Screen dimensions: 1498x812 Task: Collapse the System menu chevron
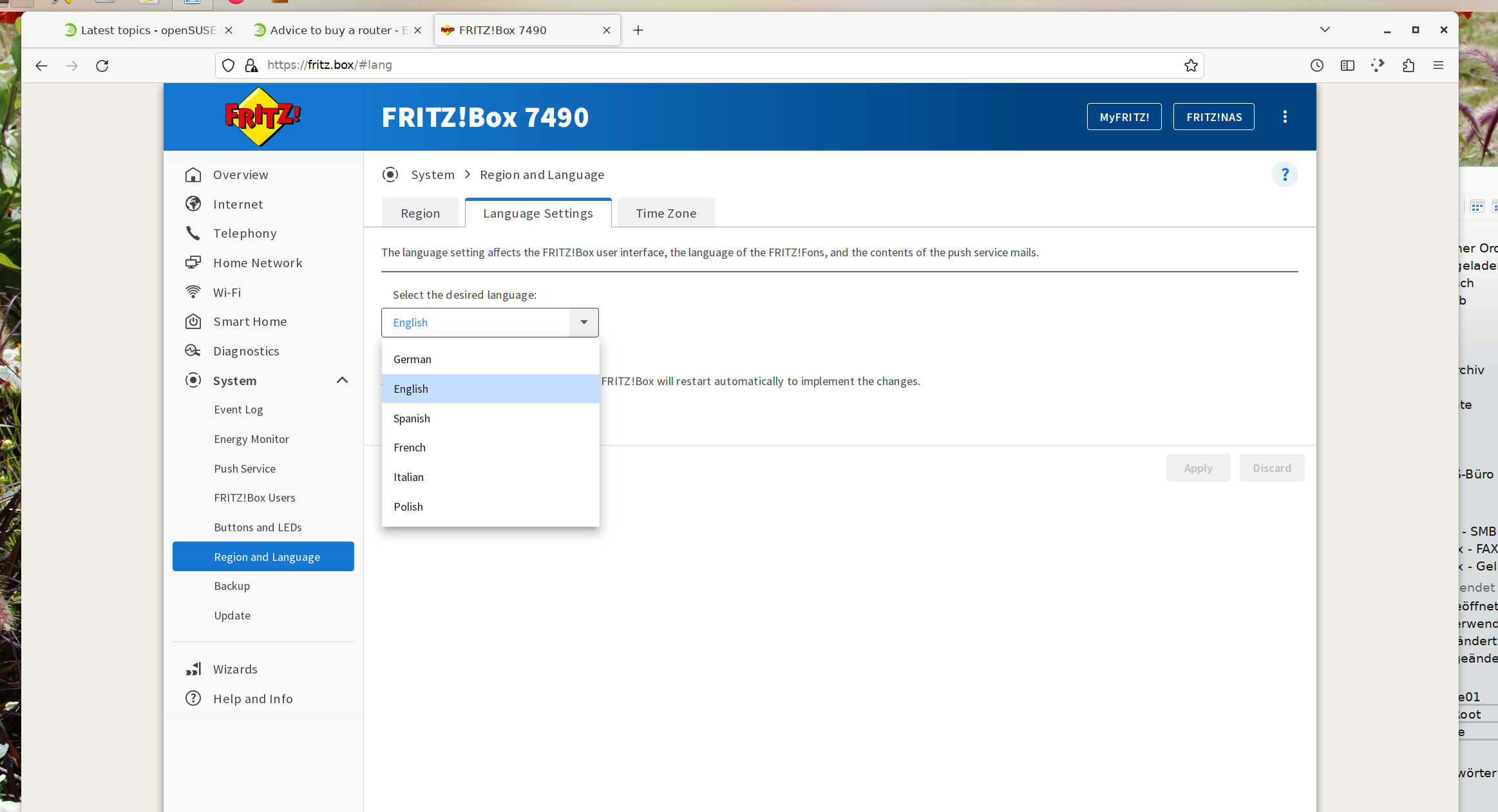click(x=342, y=381)
